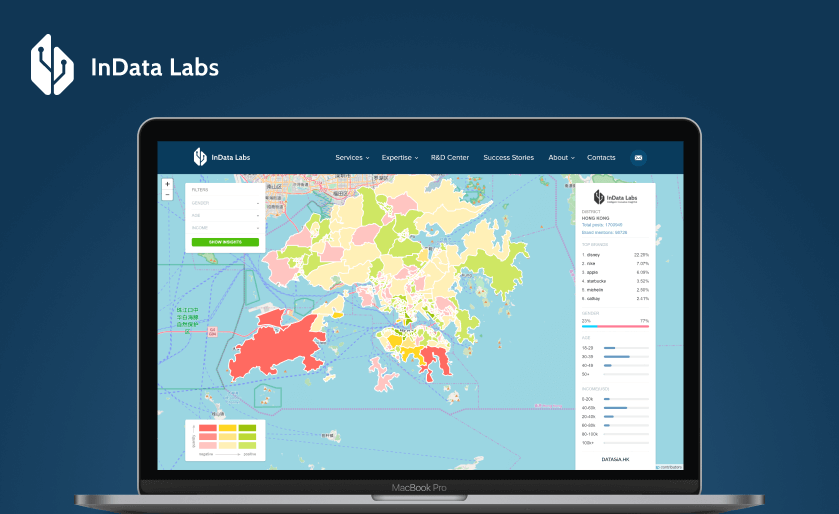
Task: Click the DATA564.HK link in info panel
Action: pos(615,459)
